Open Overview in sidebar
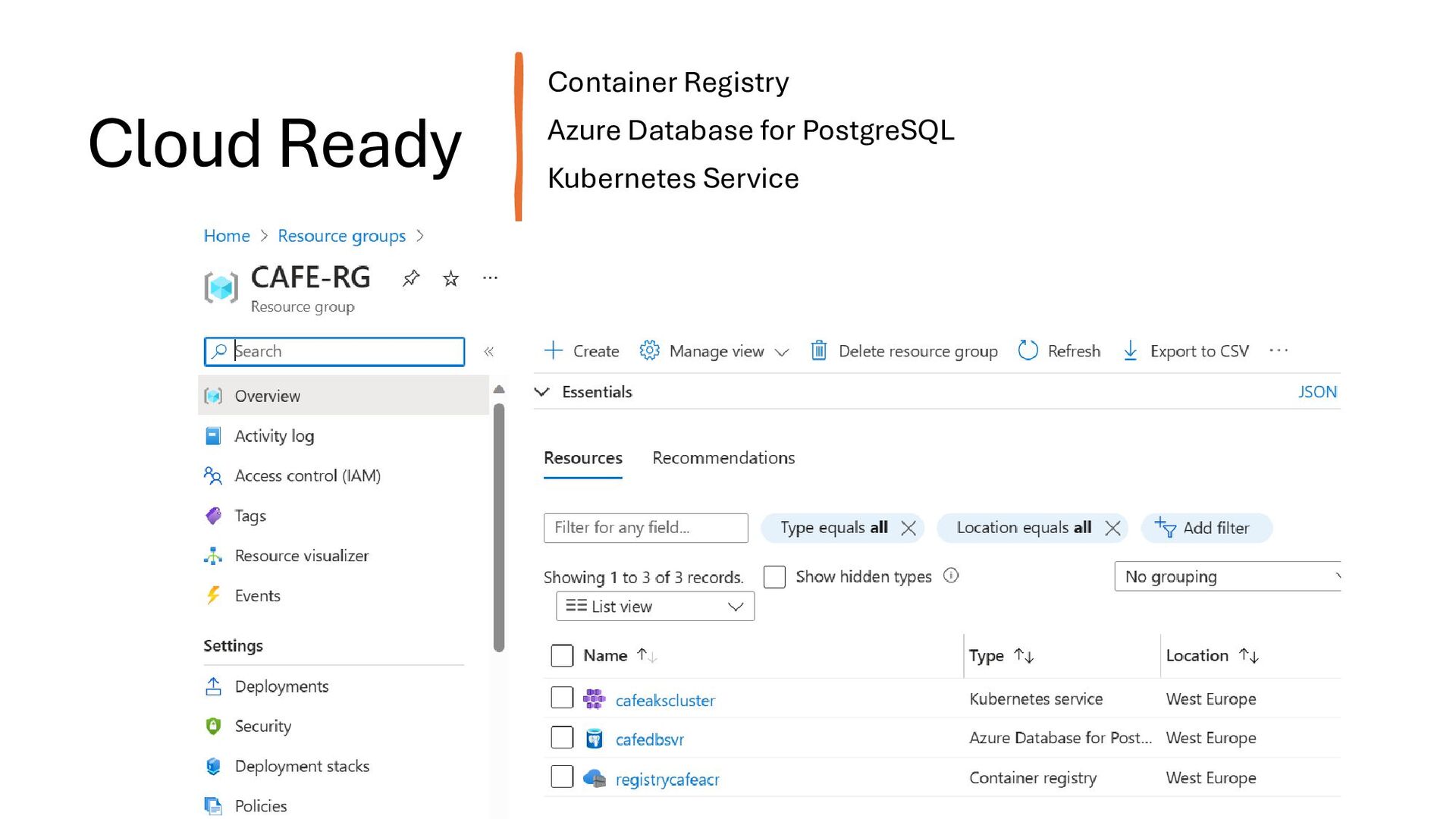 point(344,395)
